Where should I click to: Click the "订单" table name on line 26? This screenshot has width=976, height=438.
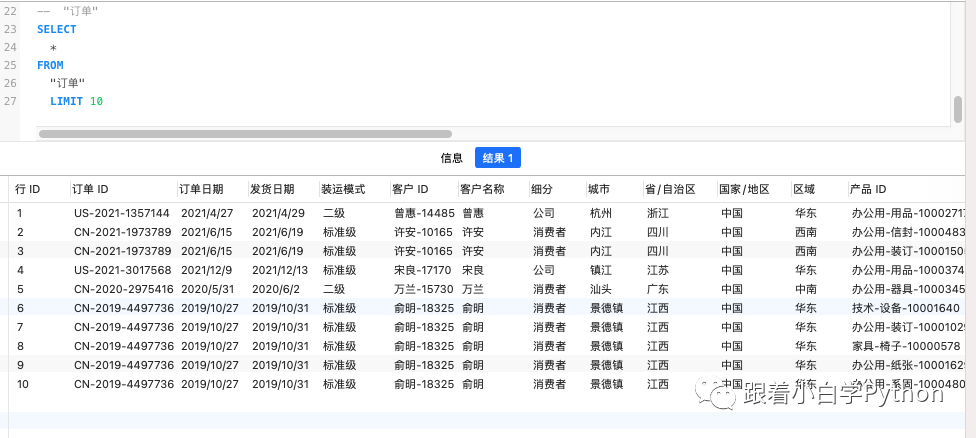point(67,83)
